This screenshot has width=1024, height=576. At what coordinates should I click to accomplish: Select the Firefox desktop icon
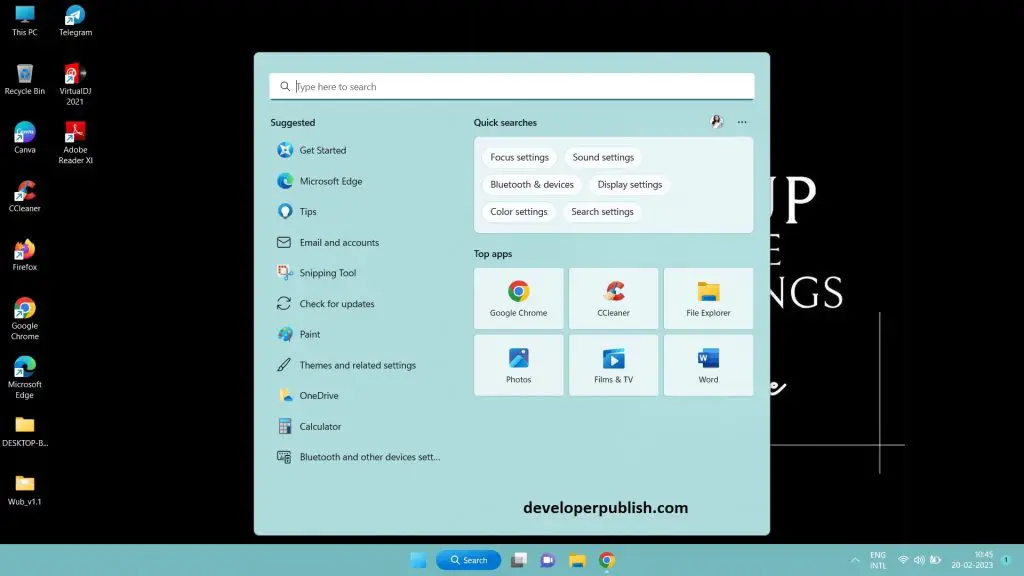pos(25,255)
